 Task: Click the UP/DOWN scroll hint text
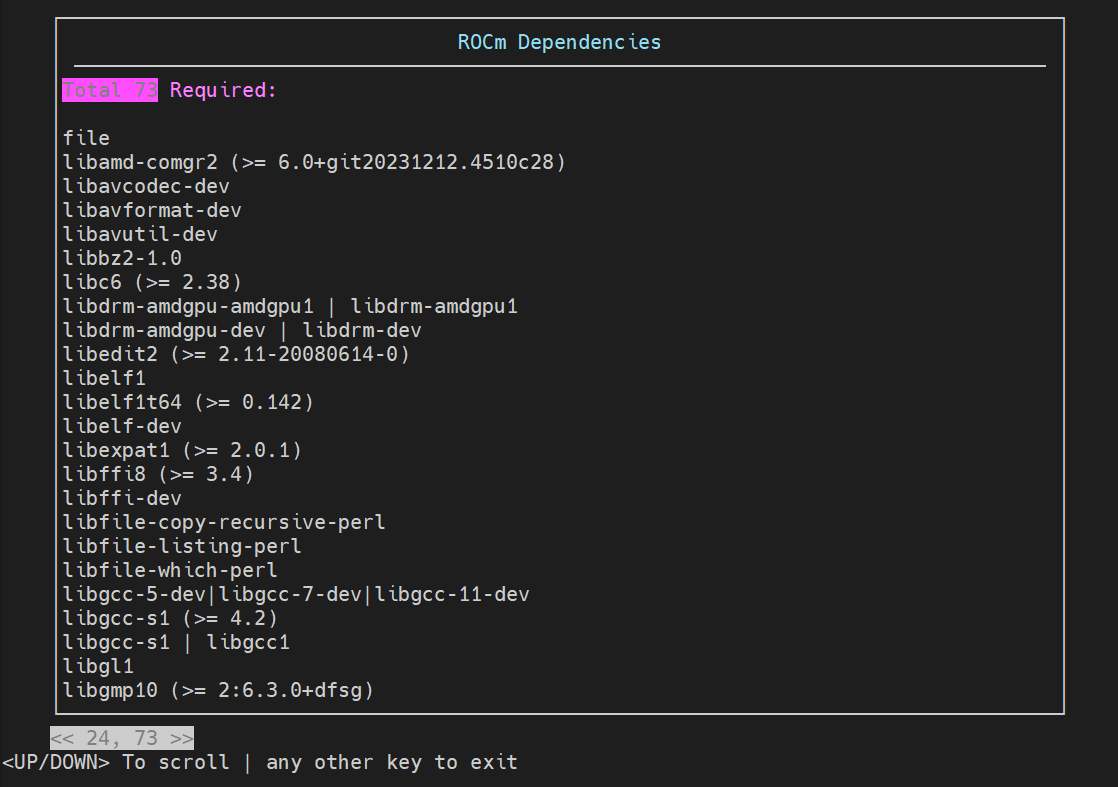(x=116, y=762)
